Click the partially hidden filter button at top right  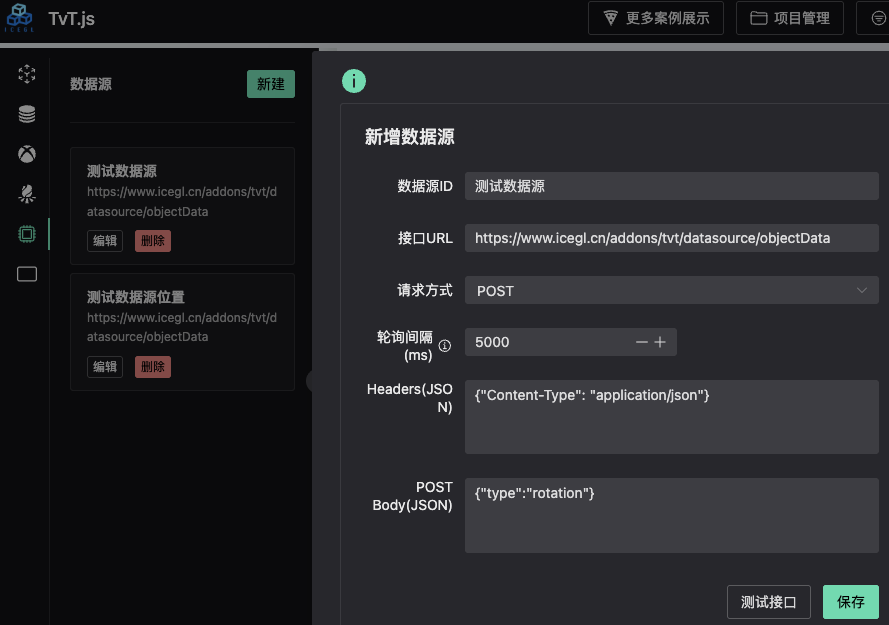click(873, 18)
